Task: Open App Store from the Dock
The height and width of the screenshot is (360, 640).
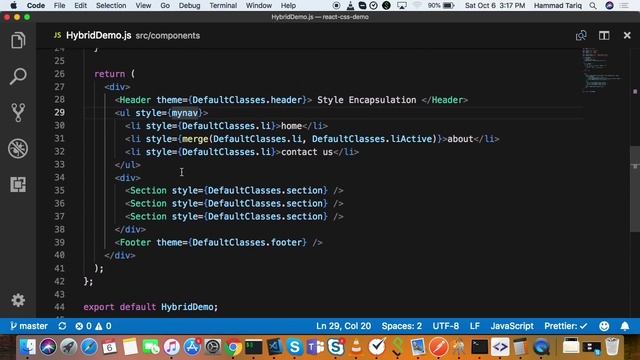Action: [192, 347]
